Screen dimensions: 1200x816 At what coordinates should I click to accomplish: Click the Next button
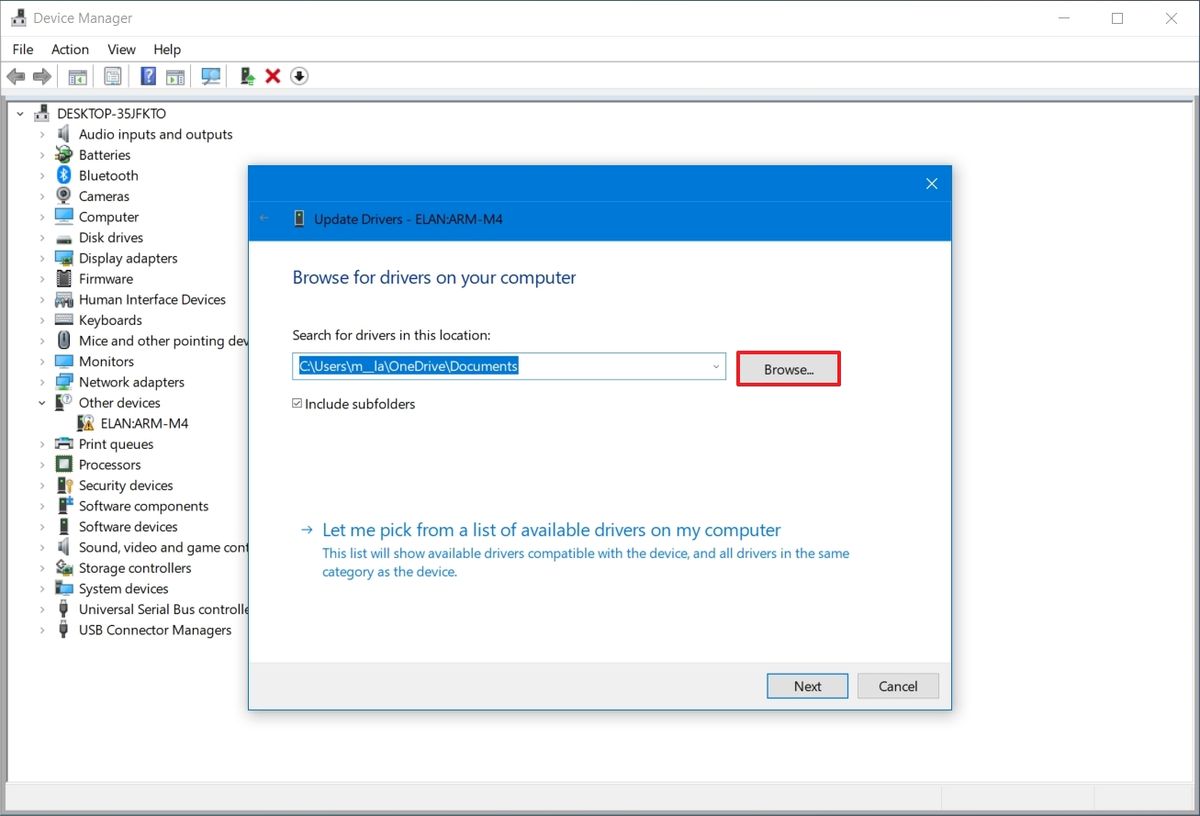click(x=807, y=686)
